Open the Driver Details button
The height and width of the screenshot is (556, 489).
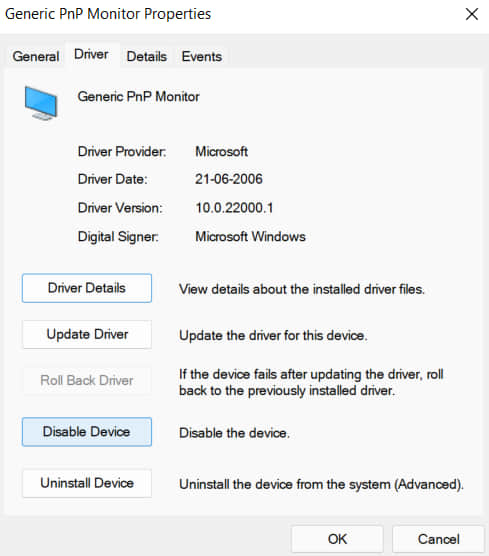point(87,288)
